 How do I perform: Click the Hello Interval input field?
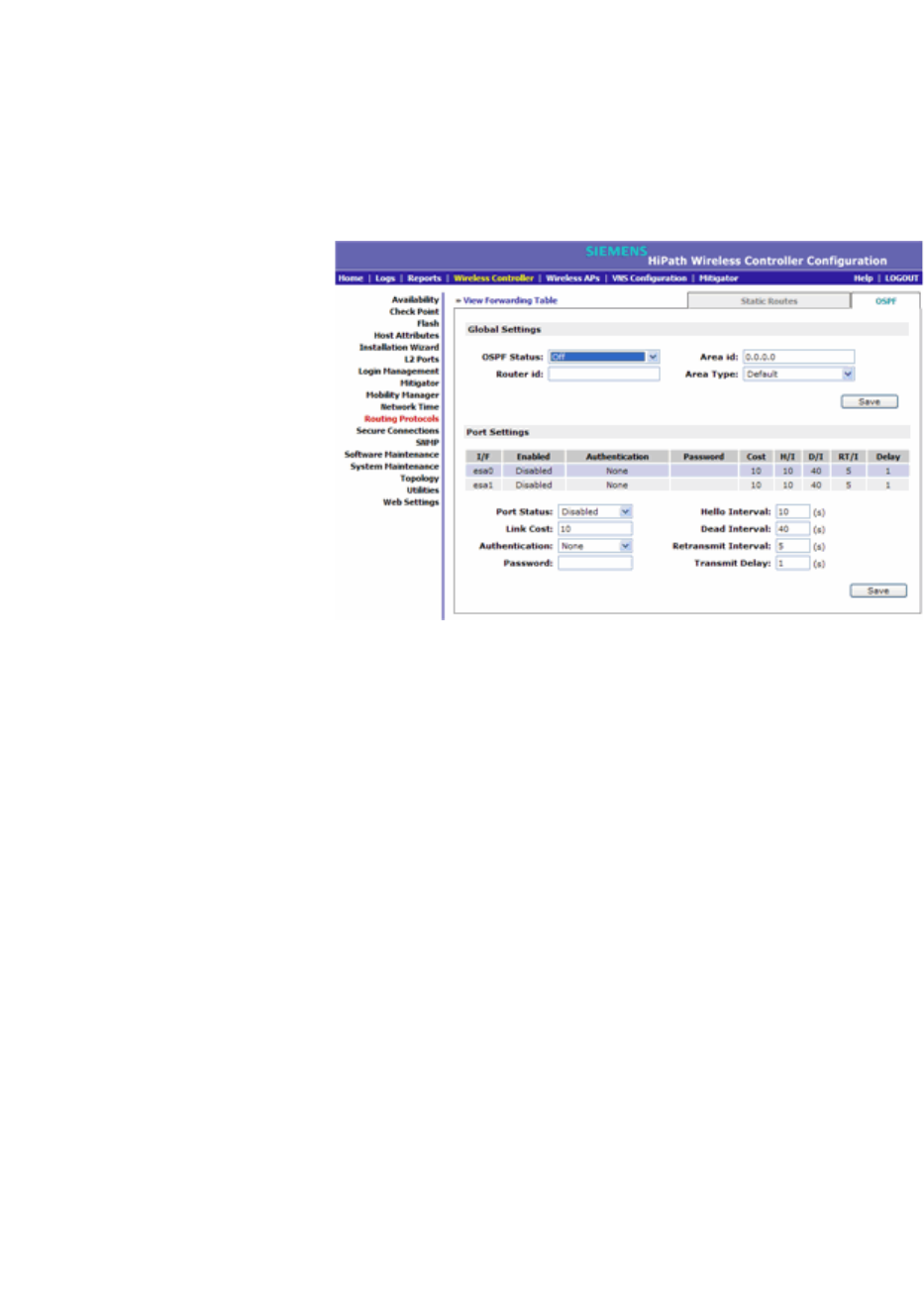tap(792, 512)
